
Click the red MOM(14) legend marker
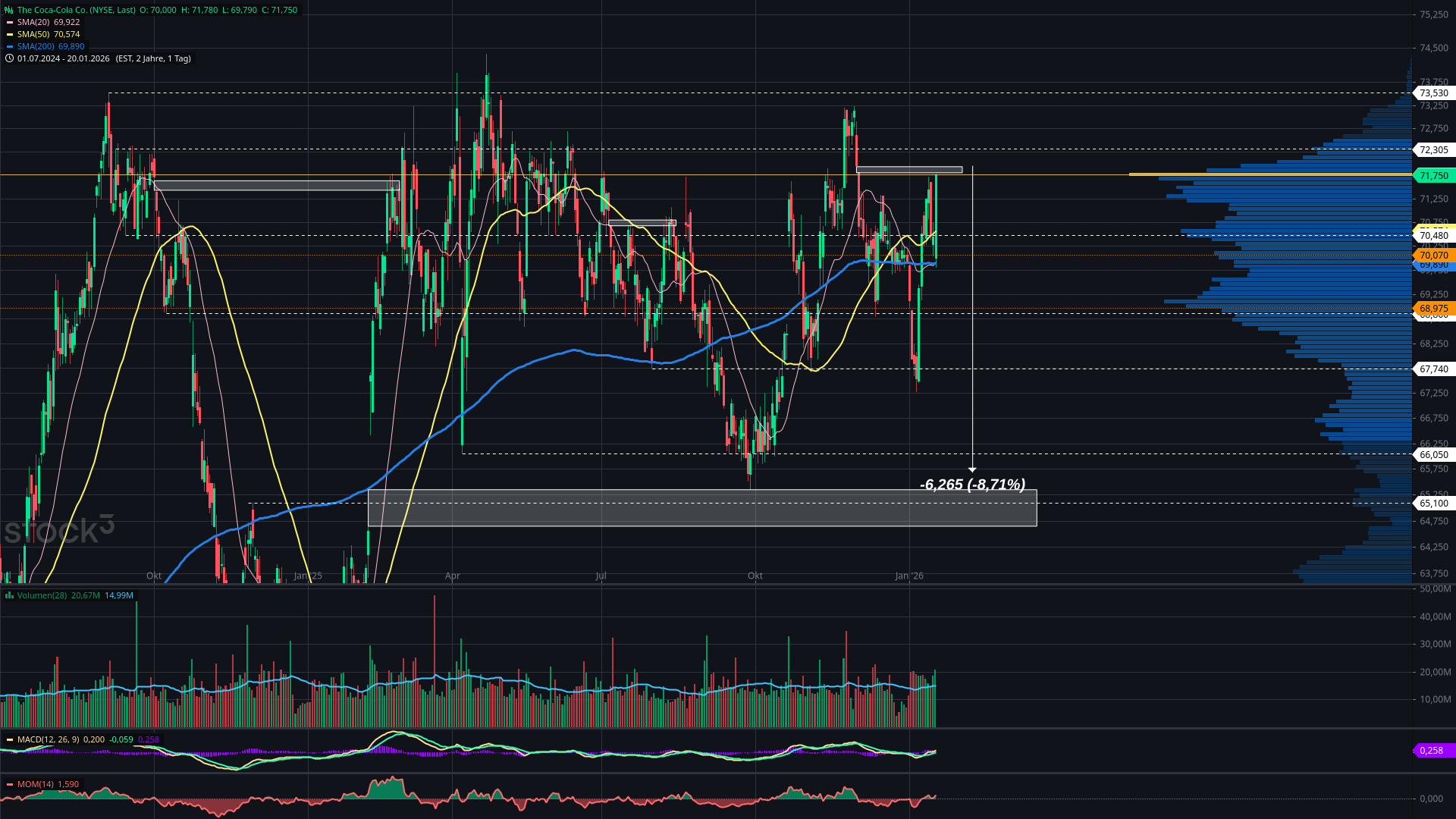[x=10, y=784]
